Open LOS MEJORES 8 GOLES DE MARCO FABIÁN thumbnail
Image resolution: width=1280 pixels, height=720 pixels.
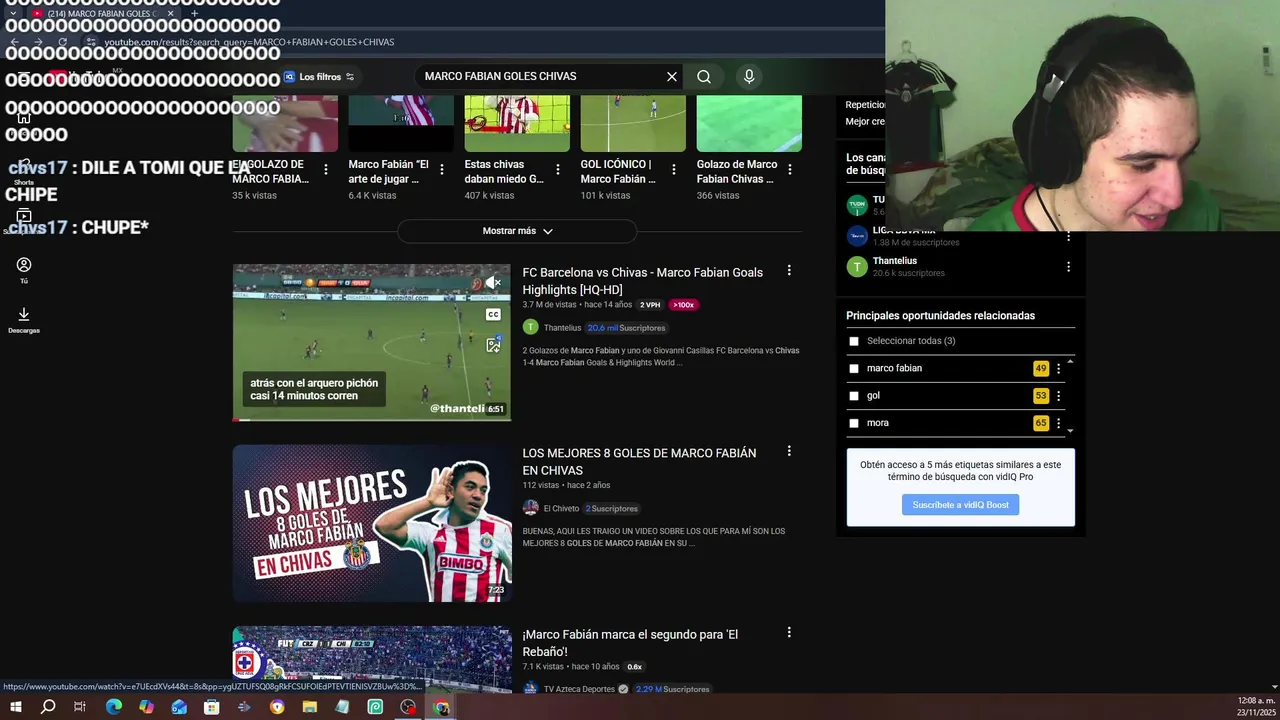(x=371, y=524)
